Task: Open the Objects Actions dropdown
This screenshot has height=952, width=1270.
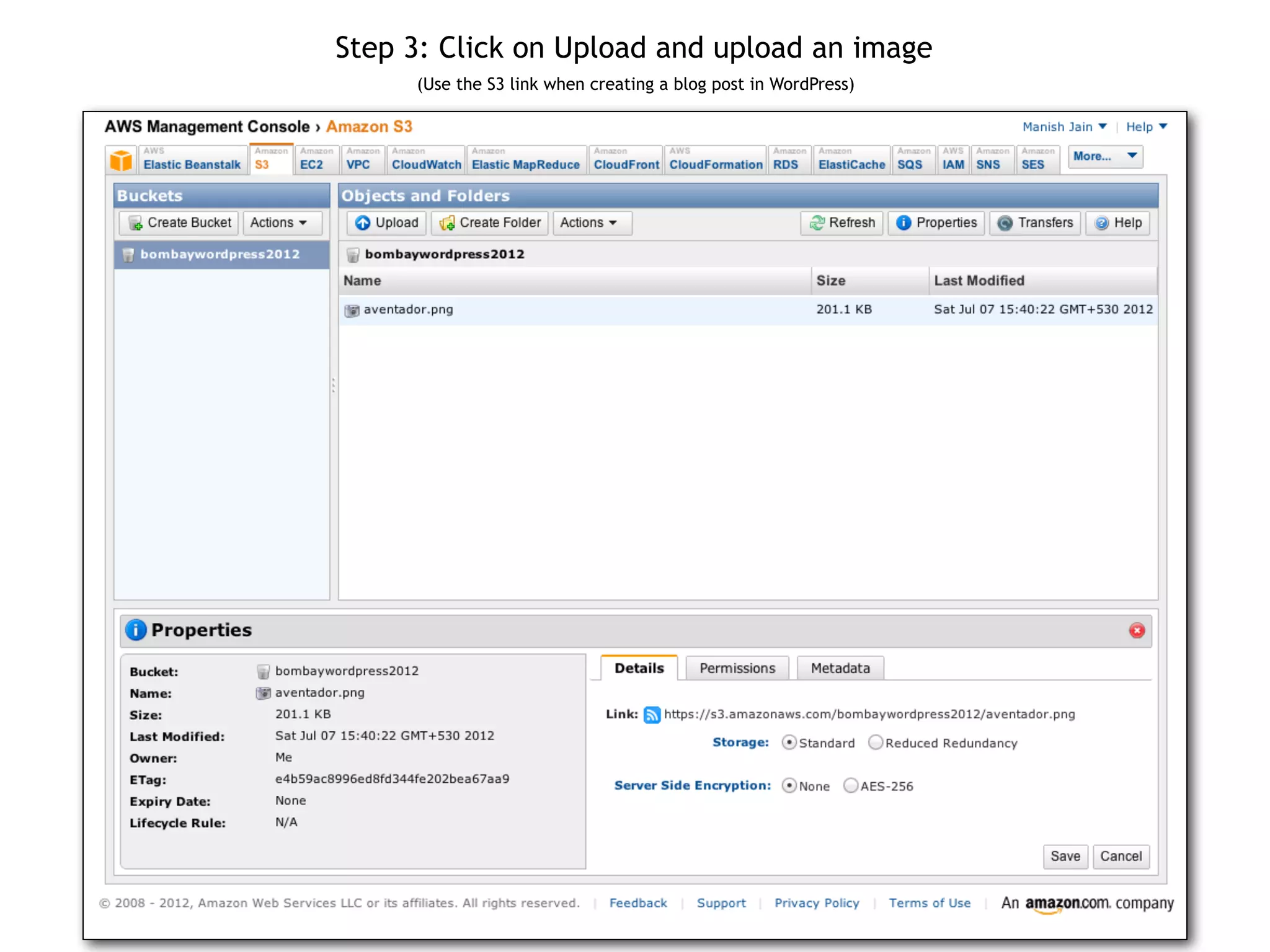Action: click(x=592, y=223)
